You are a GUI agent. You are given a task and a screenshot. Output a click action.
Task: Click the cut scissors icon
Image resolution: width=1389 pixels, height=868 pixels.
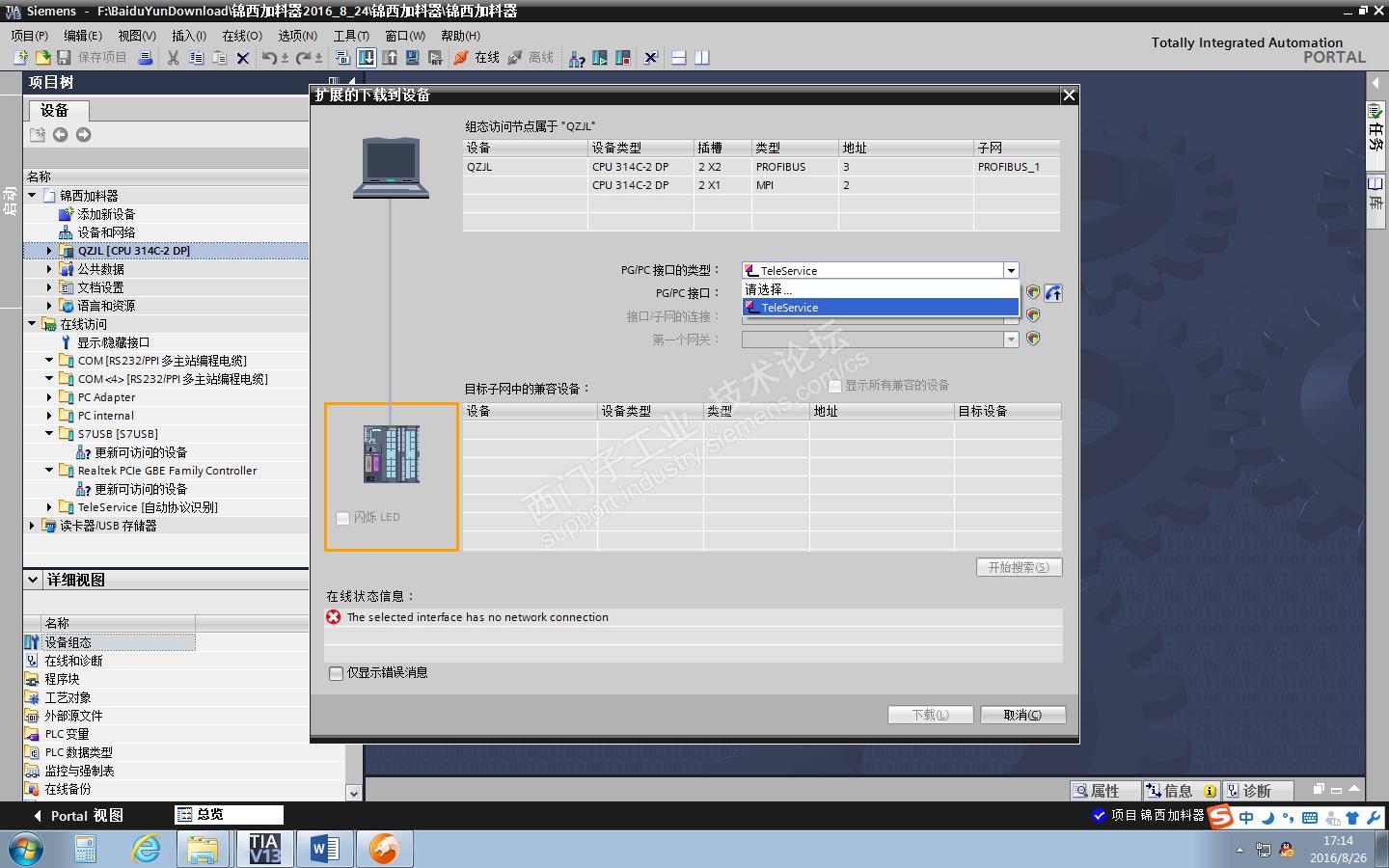174,58
